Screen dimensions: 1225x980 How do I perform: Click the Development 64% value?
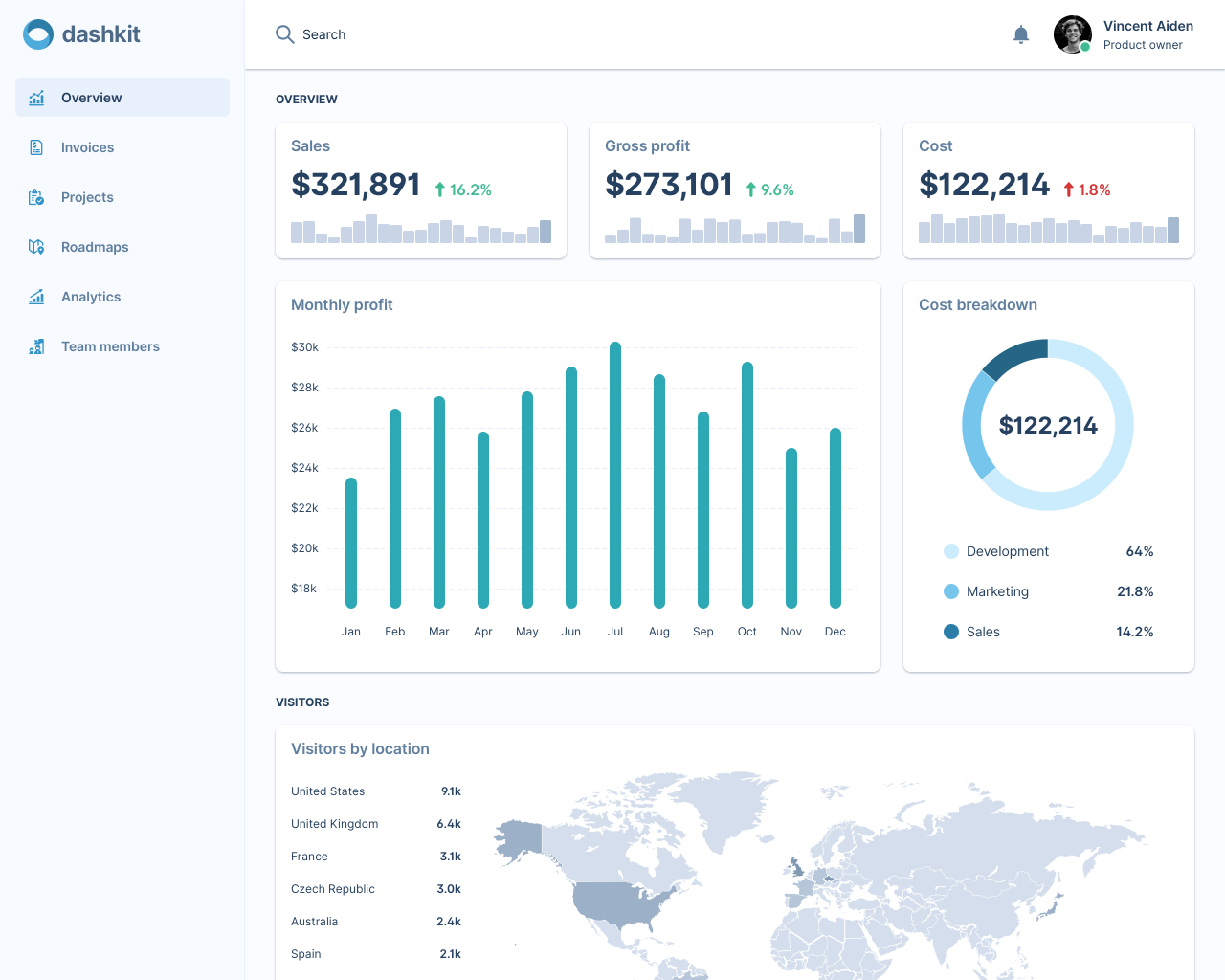point(1140,551)
